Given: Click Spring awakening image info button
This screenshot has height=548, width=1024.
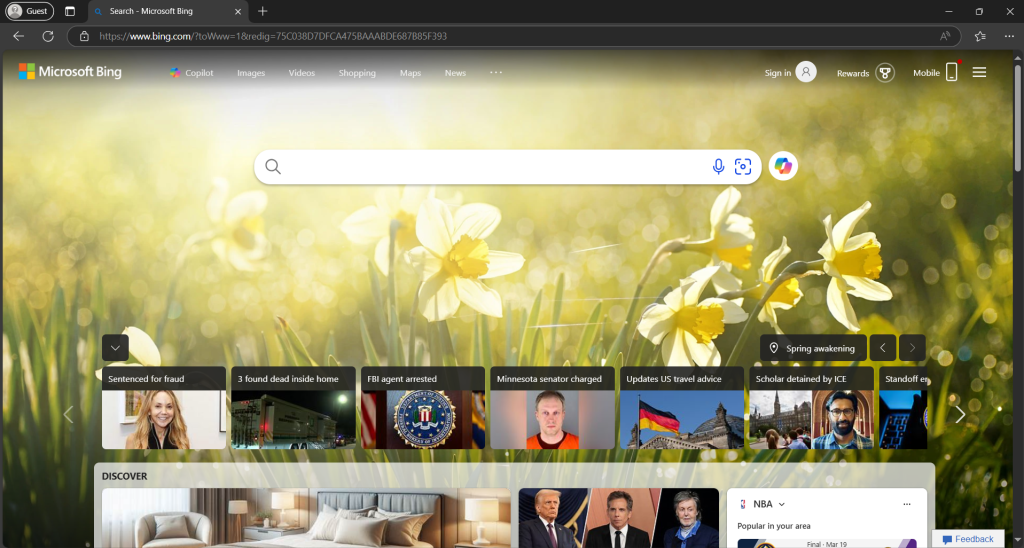Looking at the screenshot, I should pos(812,348).
